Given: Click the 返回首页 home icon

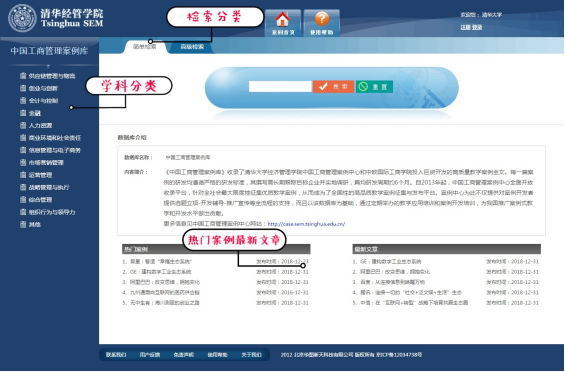Looking at the screenshot, I should click(283, 19).
